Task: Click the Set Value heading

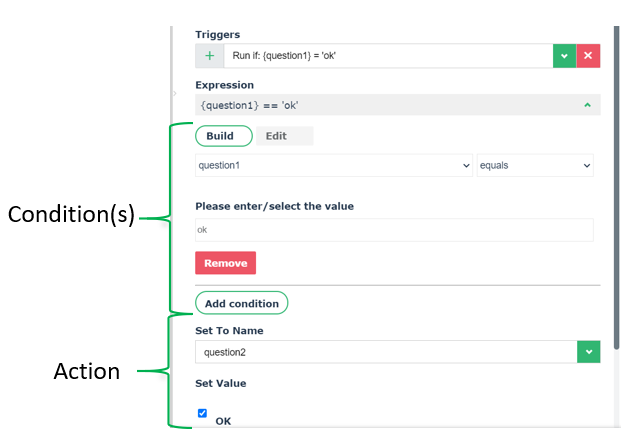Action: pyautogui.click(x=220, y=383)
